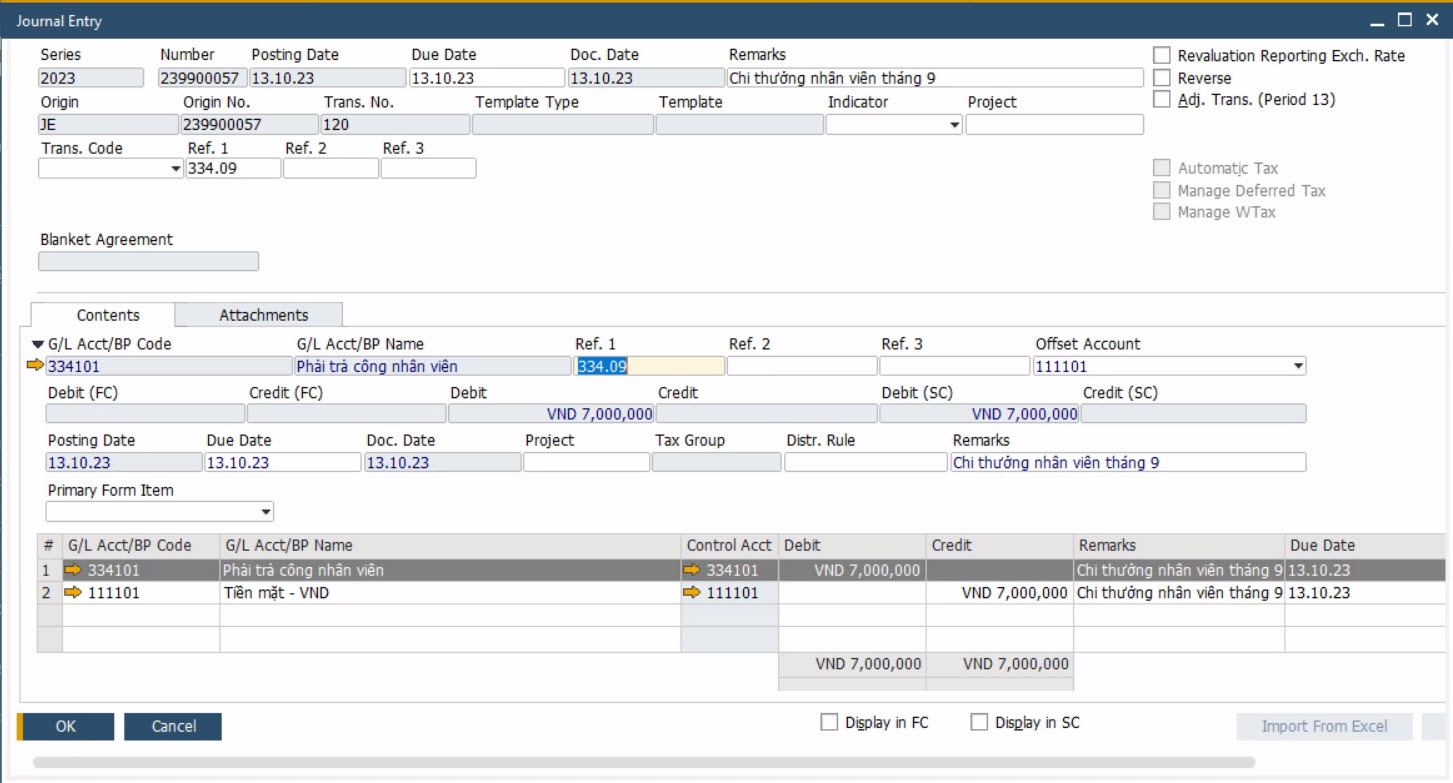The image size is (1453, 783).
Task: Click row 2 due date 13.10.23 cell
Action: pos(1365,593)
